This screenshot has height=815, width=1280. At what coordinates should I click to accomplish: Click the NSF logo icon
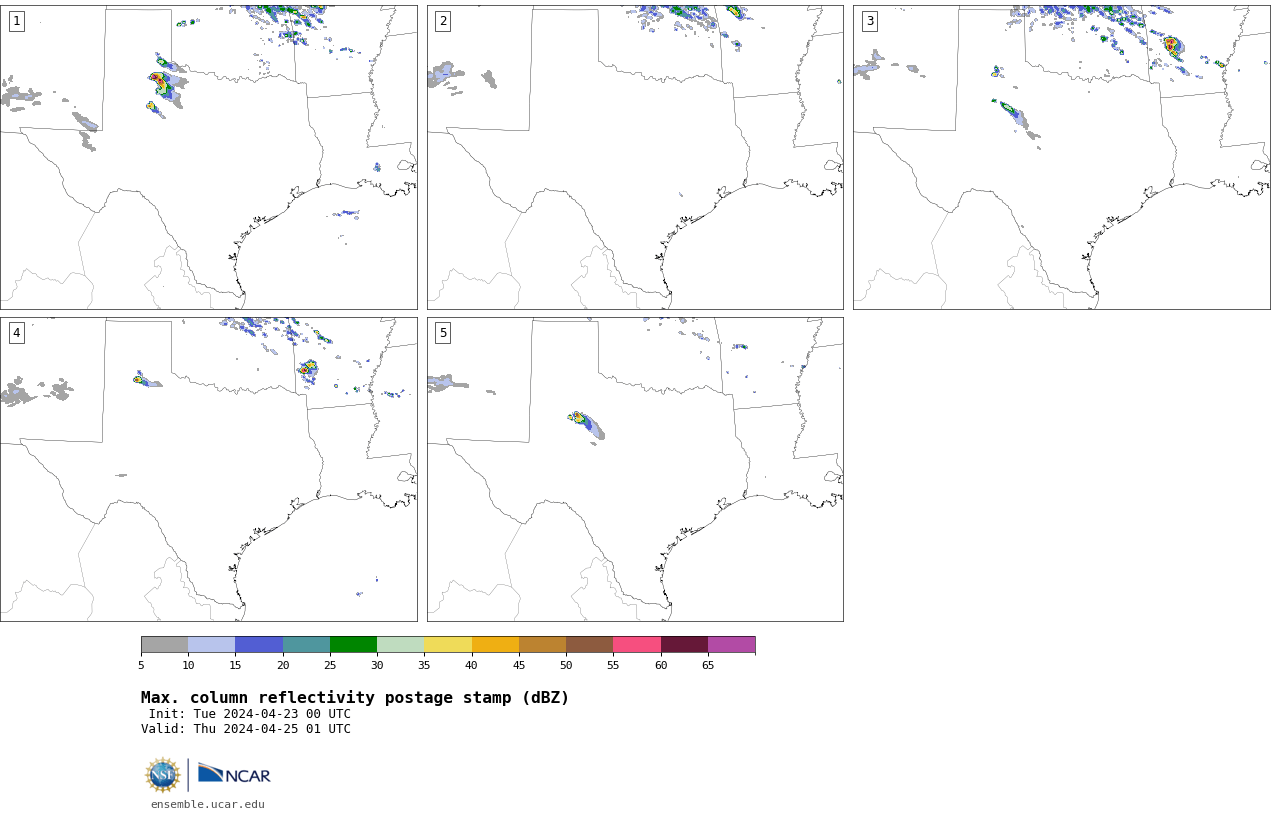click(163, 775)
